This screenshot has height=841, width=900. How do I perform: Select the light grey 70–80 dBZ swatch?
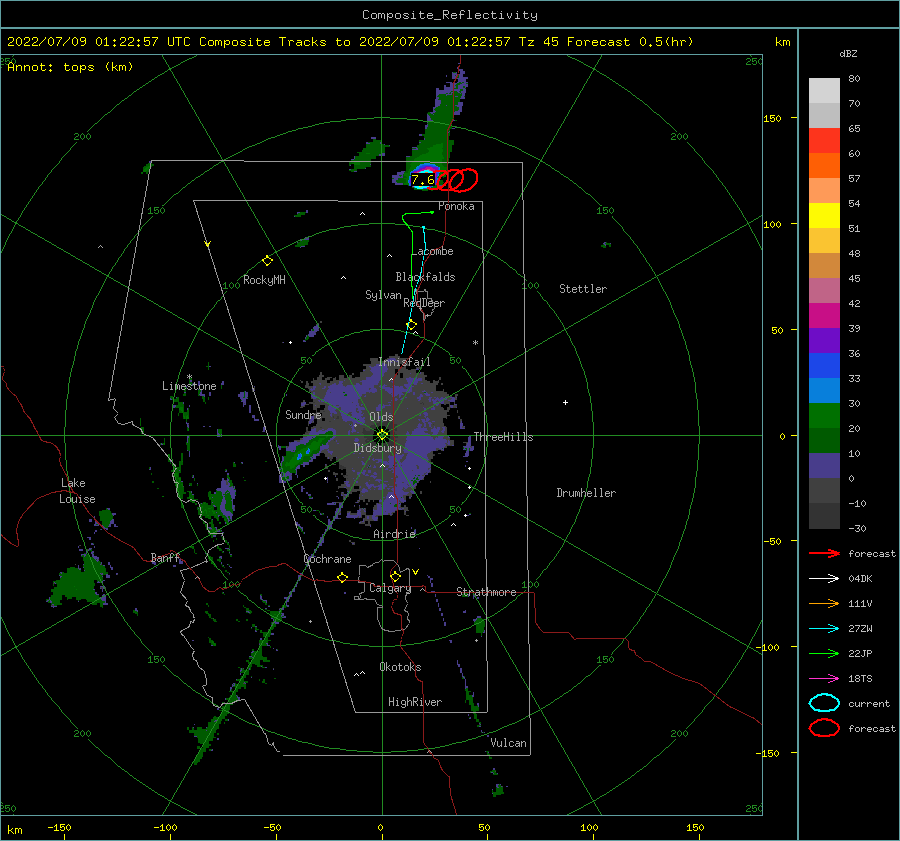pyautogui.click(x=824, y=91)
